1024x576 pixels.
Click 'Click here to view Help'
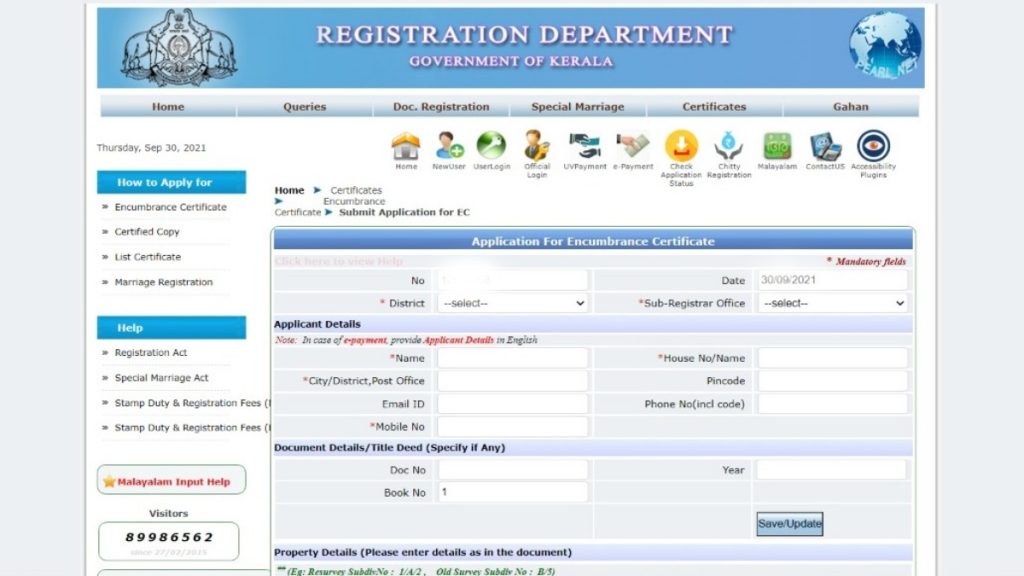[338, 260]
